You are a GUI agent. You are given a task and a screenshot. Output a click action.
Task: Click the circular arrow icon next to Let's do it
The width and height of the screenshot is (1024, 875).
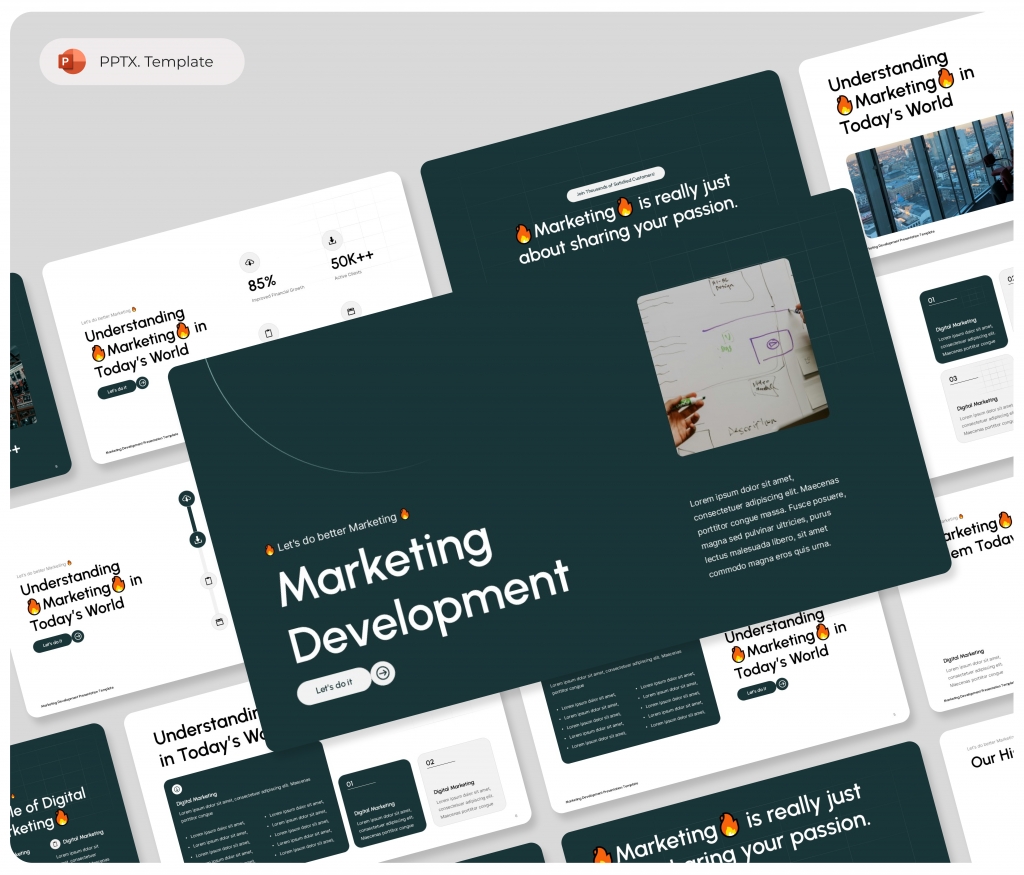pyautogui.click(x=381, y=672)
